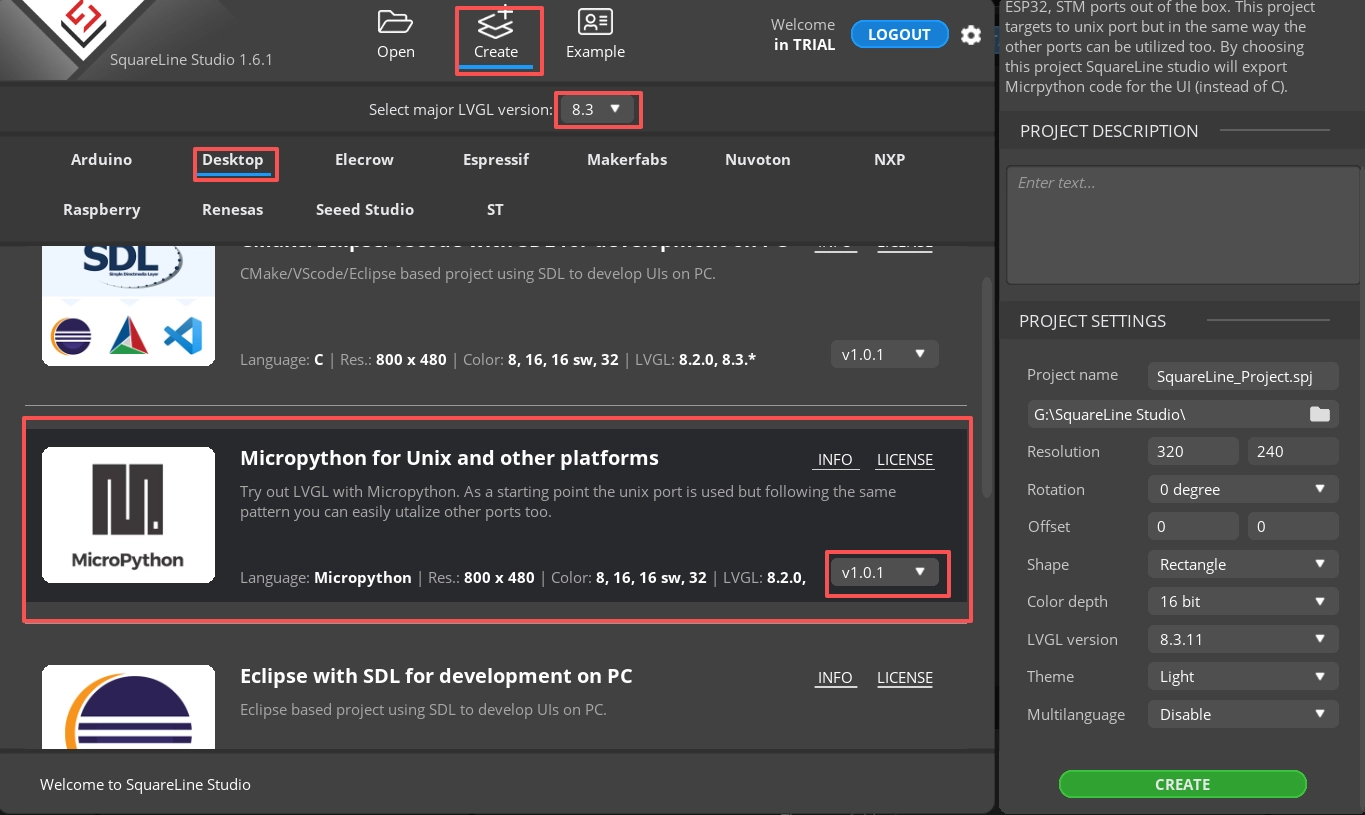Click the LOGOUT button
Screen dimensions: 1365x815
click(x=899, y=35)
